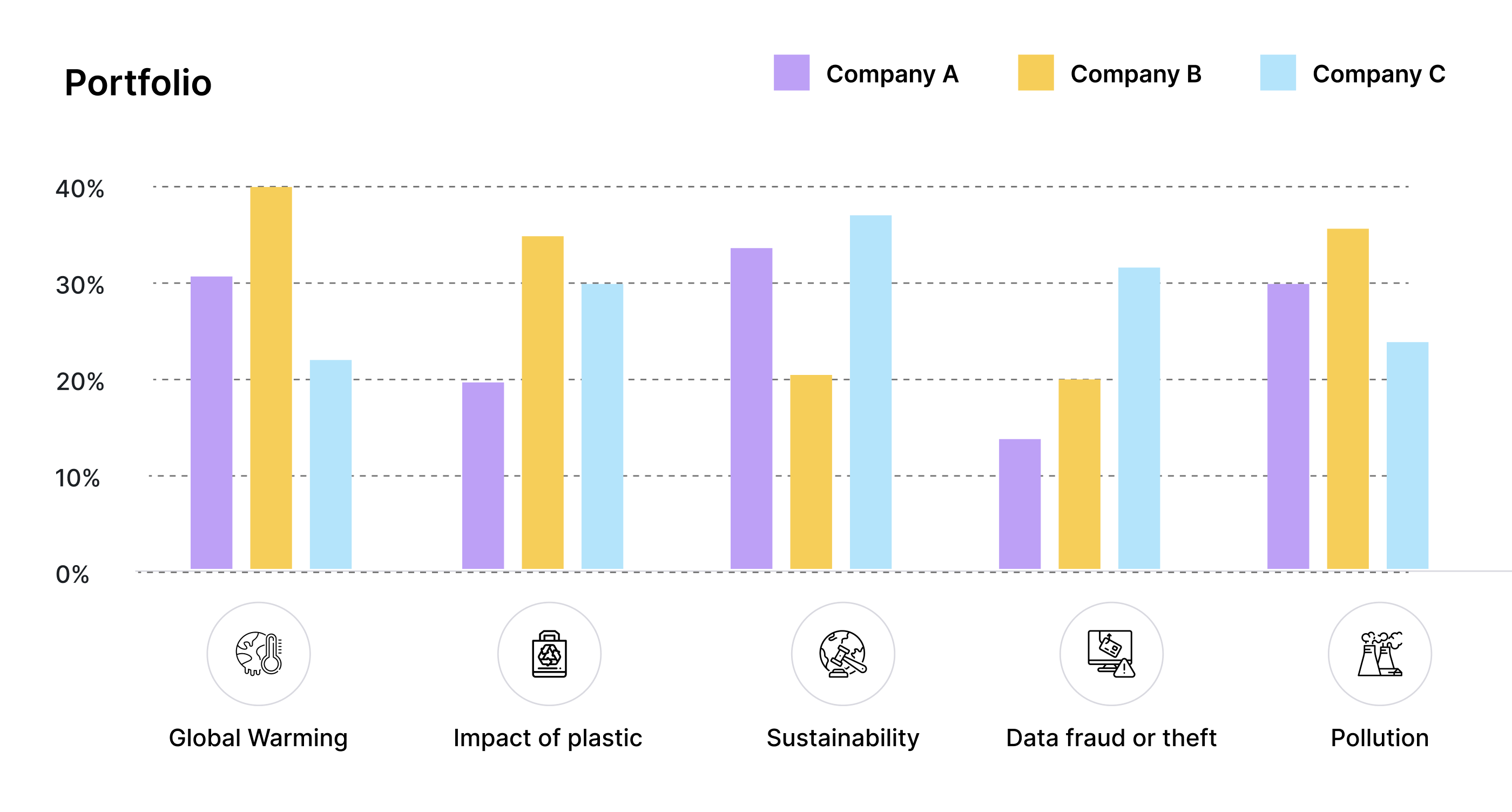This screenshot has width=1512, height=812.
Task: Click the Pollution category label
Action: point(1380,738)
